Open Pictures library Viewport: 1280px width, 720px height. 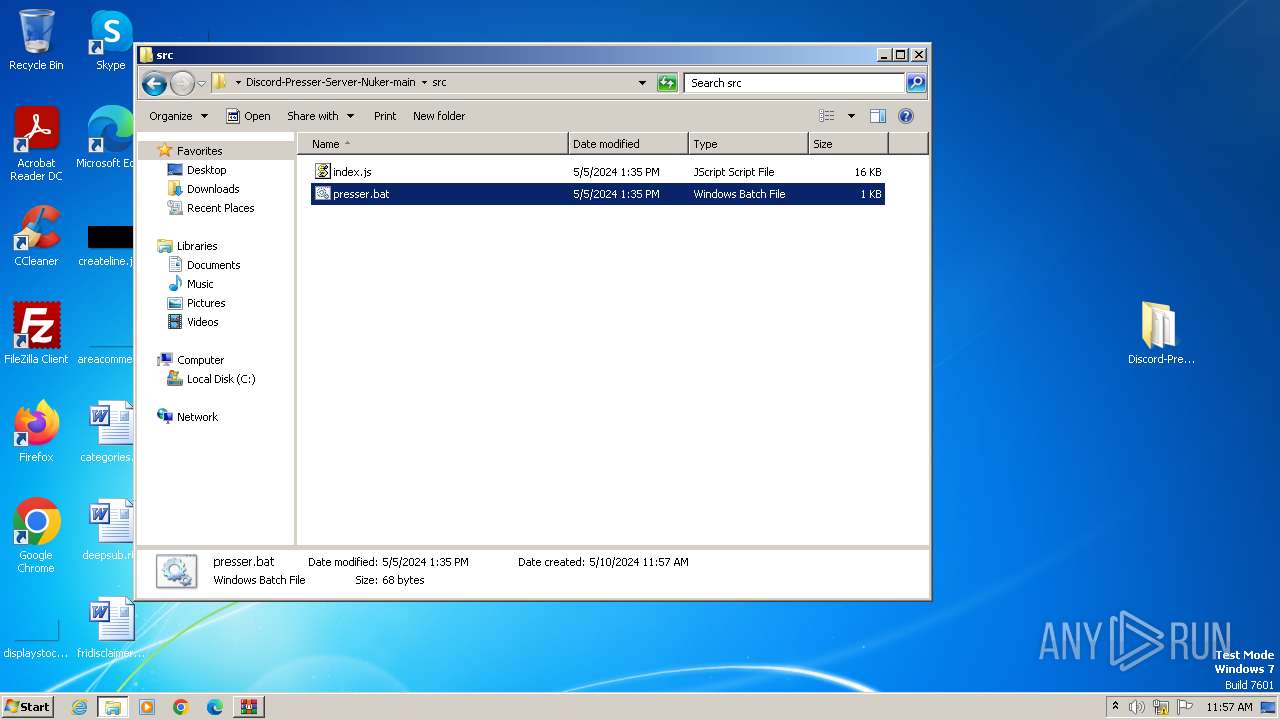[x=206, y=303]
